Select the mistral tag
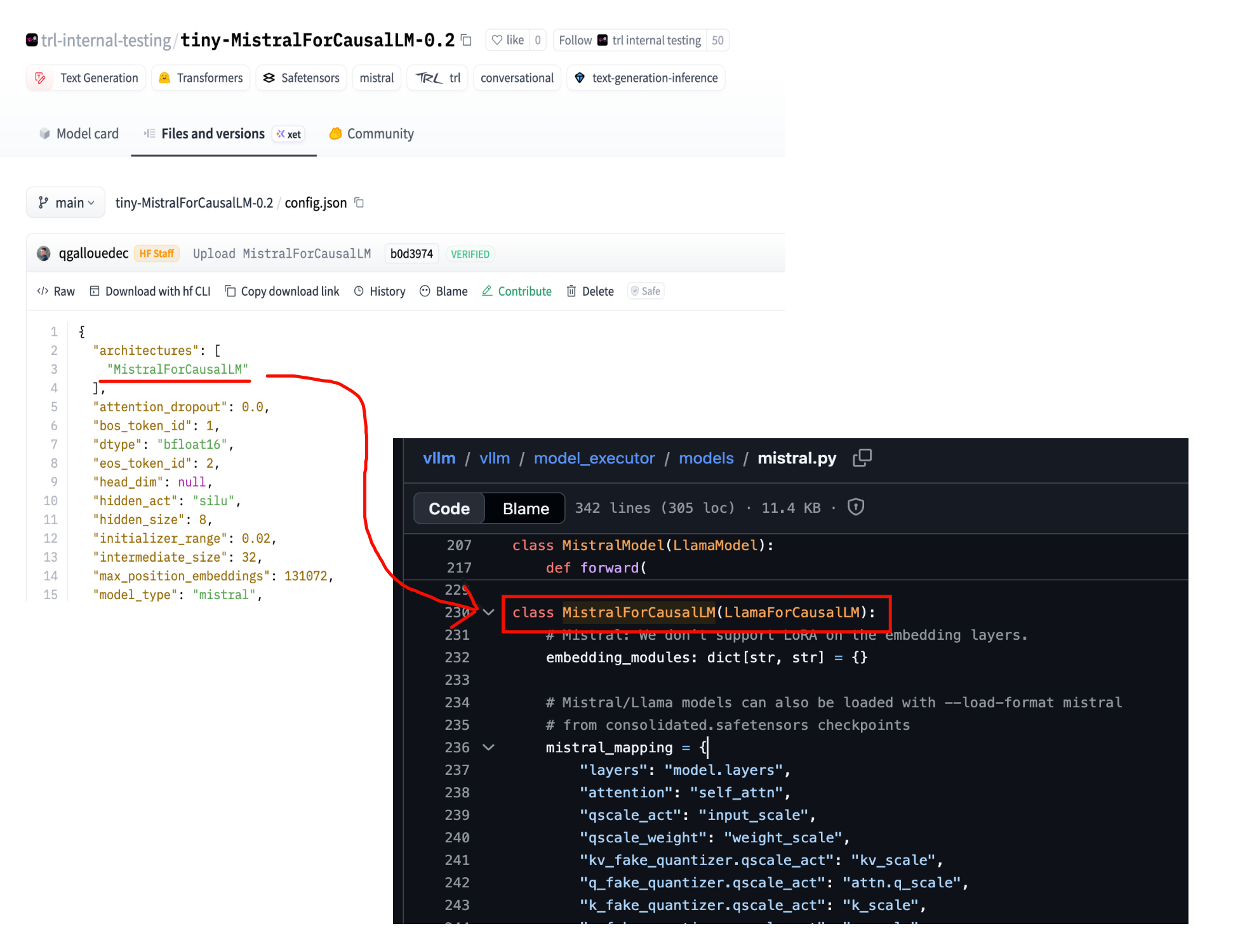This screenshot has height=952, width=1247. [377, 78]
